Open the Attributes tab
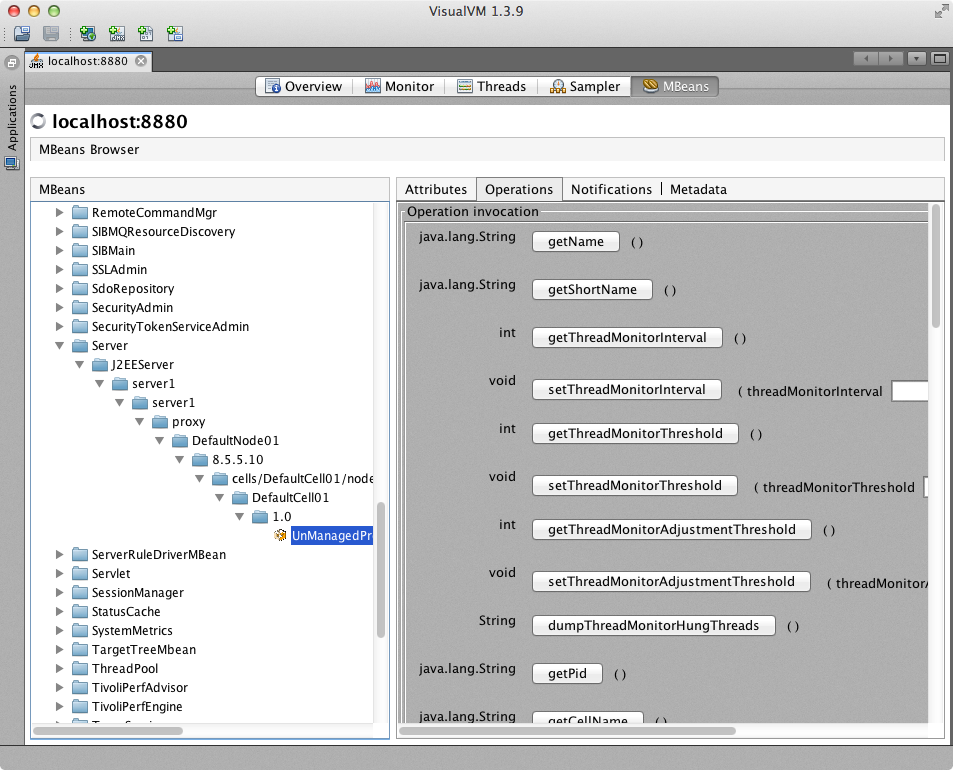The height and width of the screenshot is (770, 953). [436, 189]
